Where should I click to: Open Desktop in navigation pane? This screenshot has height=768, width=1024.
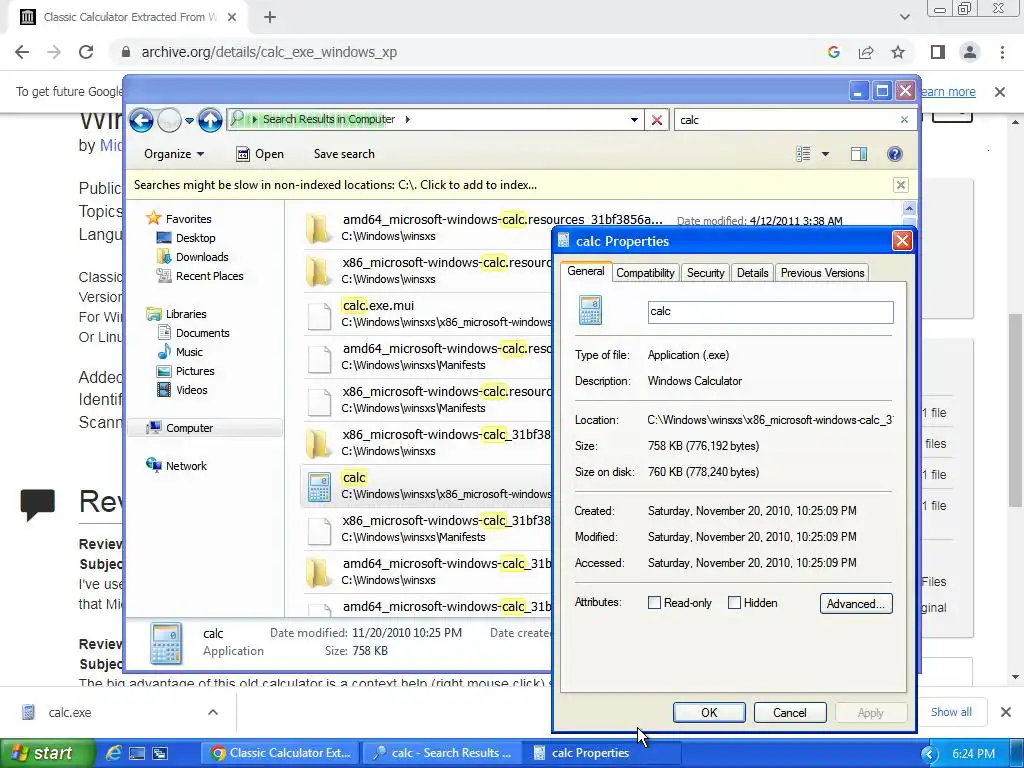click(x=195, y=238)
